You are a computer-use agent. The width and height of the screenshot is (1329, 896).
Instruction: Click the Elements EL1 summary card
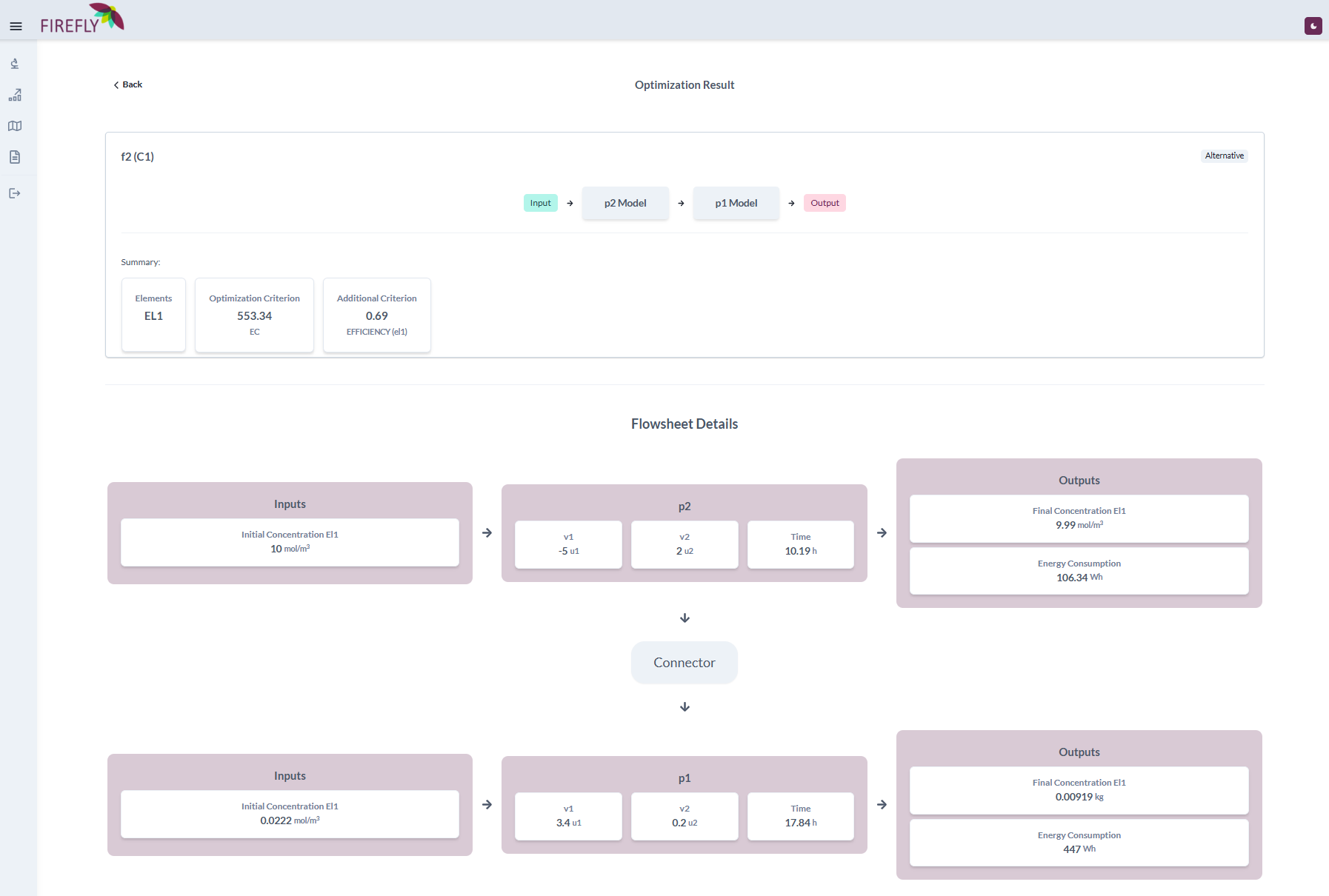[x=153, y=315]
